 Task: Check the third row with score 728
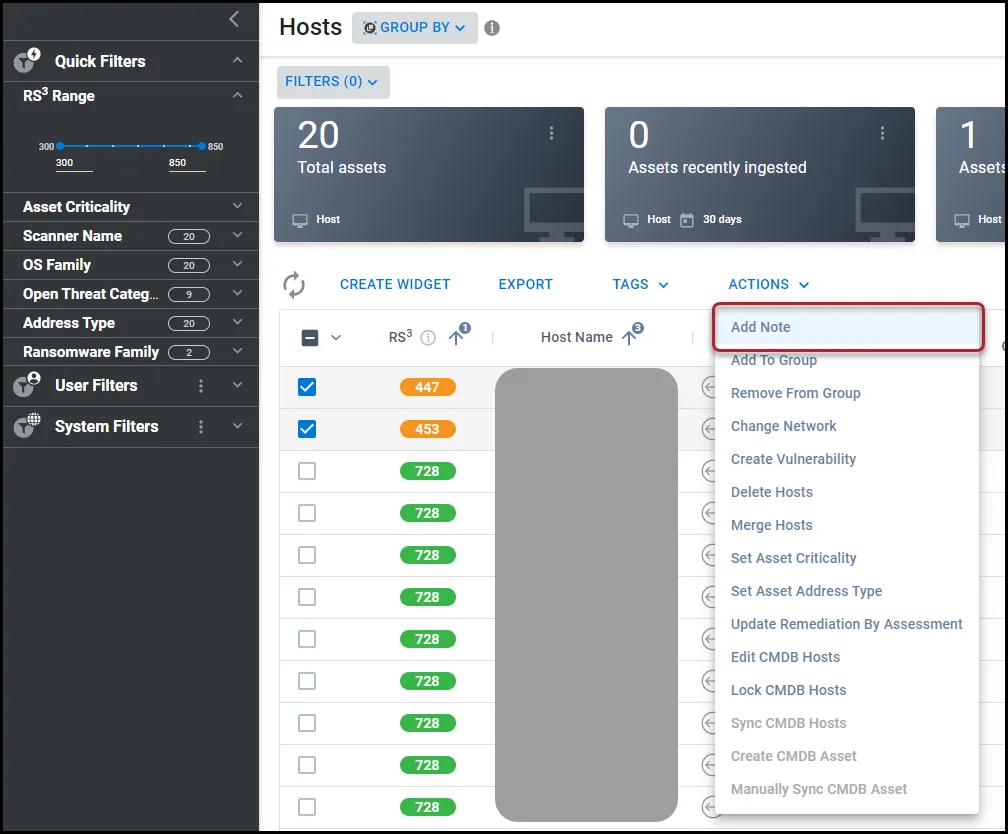[x=307, y=555]
